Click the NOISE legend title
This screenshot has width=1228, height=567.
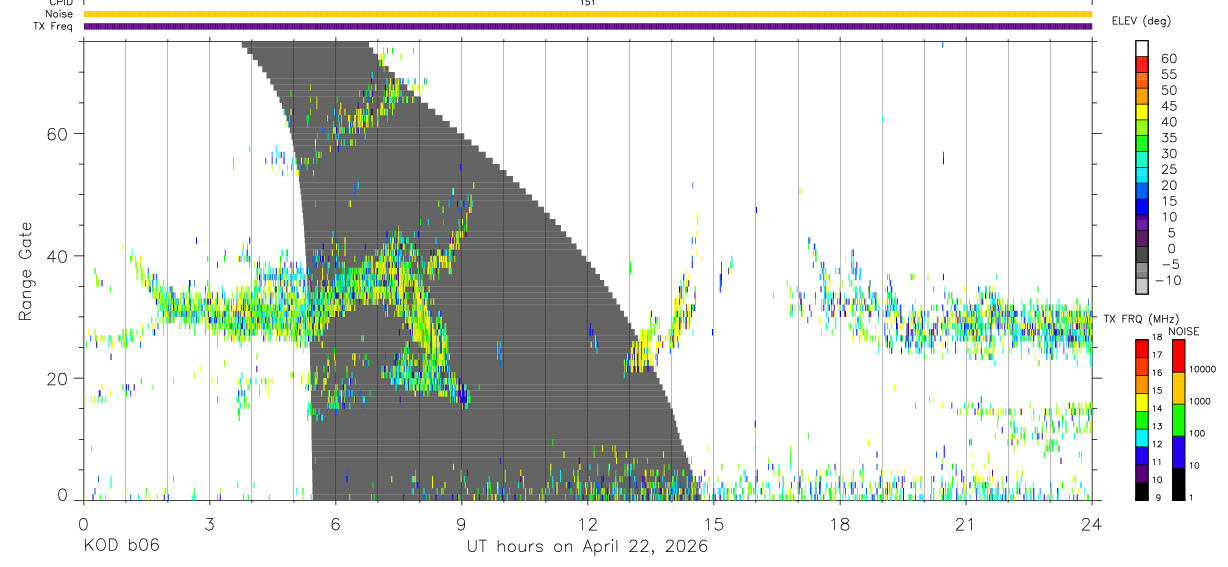[1185, 331]
